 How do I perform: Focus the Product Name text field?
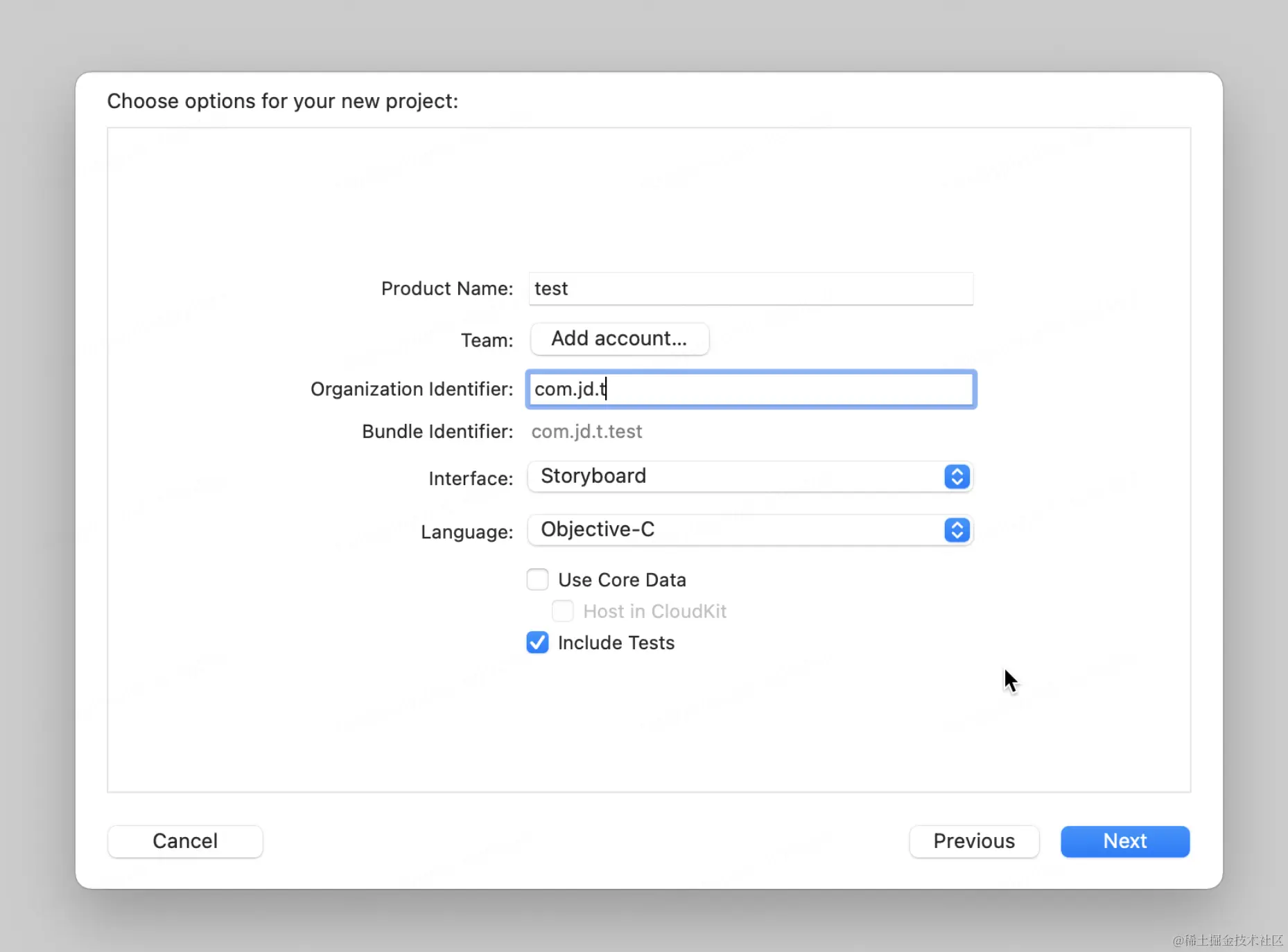click(750, 288)
